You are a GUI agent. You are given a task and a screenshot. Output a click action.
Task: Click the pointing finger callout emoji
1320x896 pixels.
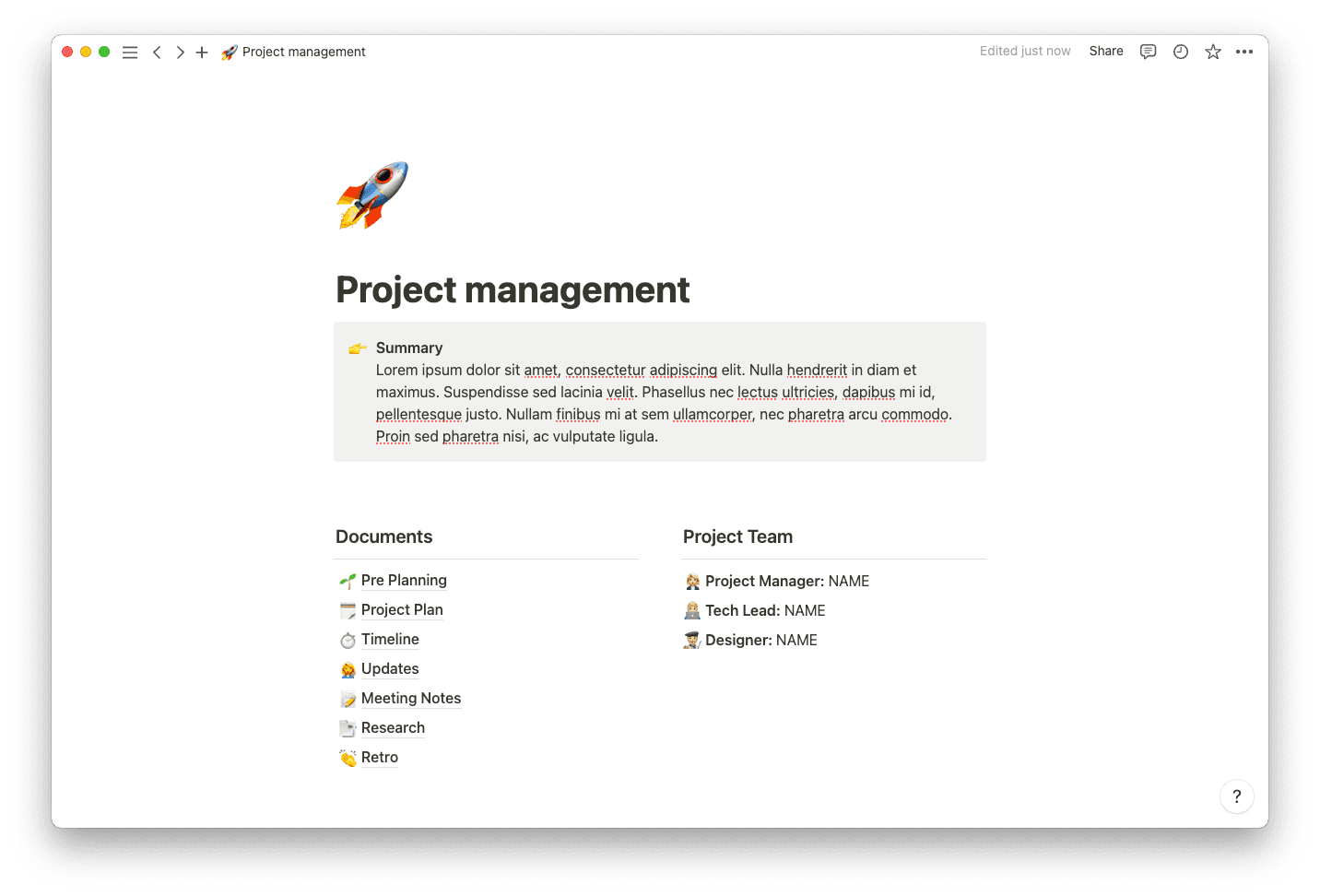357,348
